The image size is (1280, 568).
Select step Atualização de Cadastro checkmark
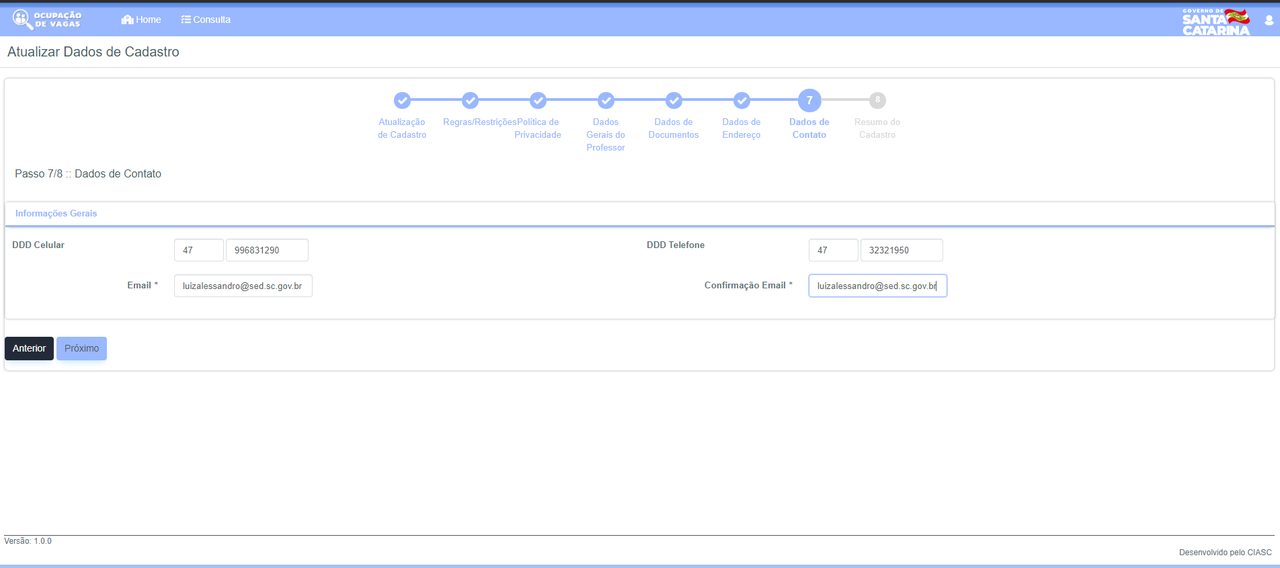402,100
